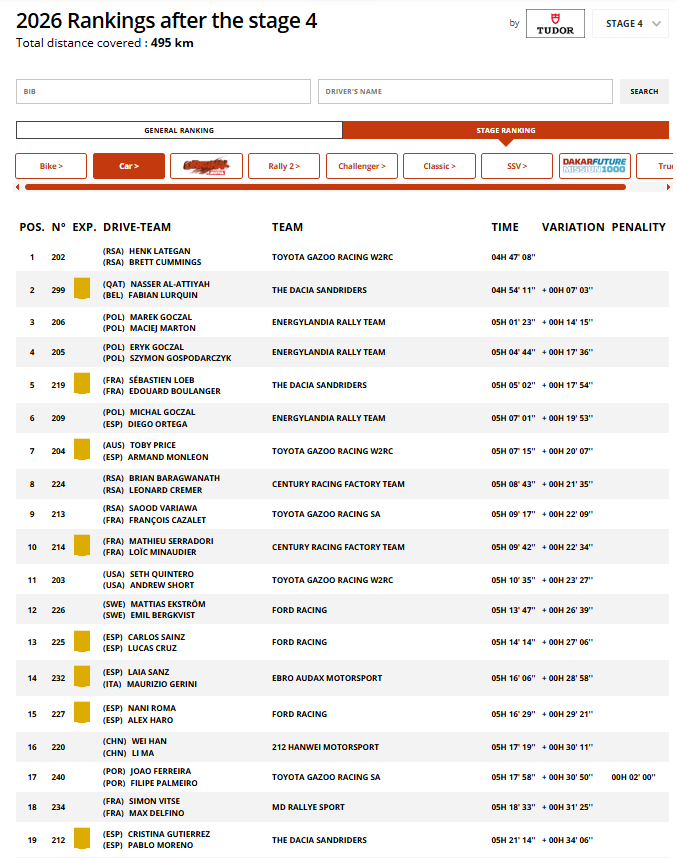
Task: Click the POS. column header
Action: [32, 227]
